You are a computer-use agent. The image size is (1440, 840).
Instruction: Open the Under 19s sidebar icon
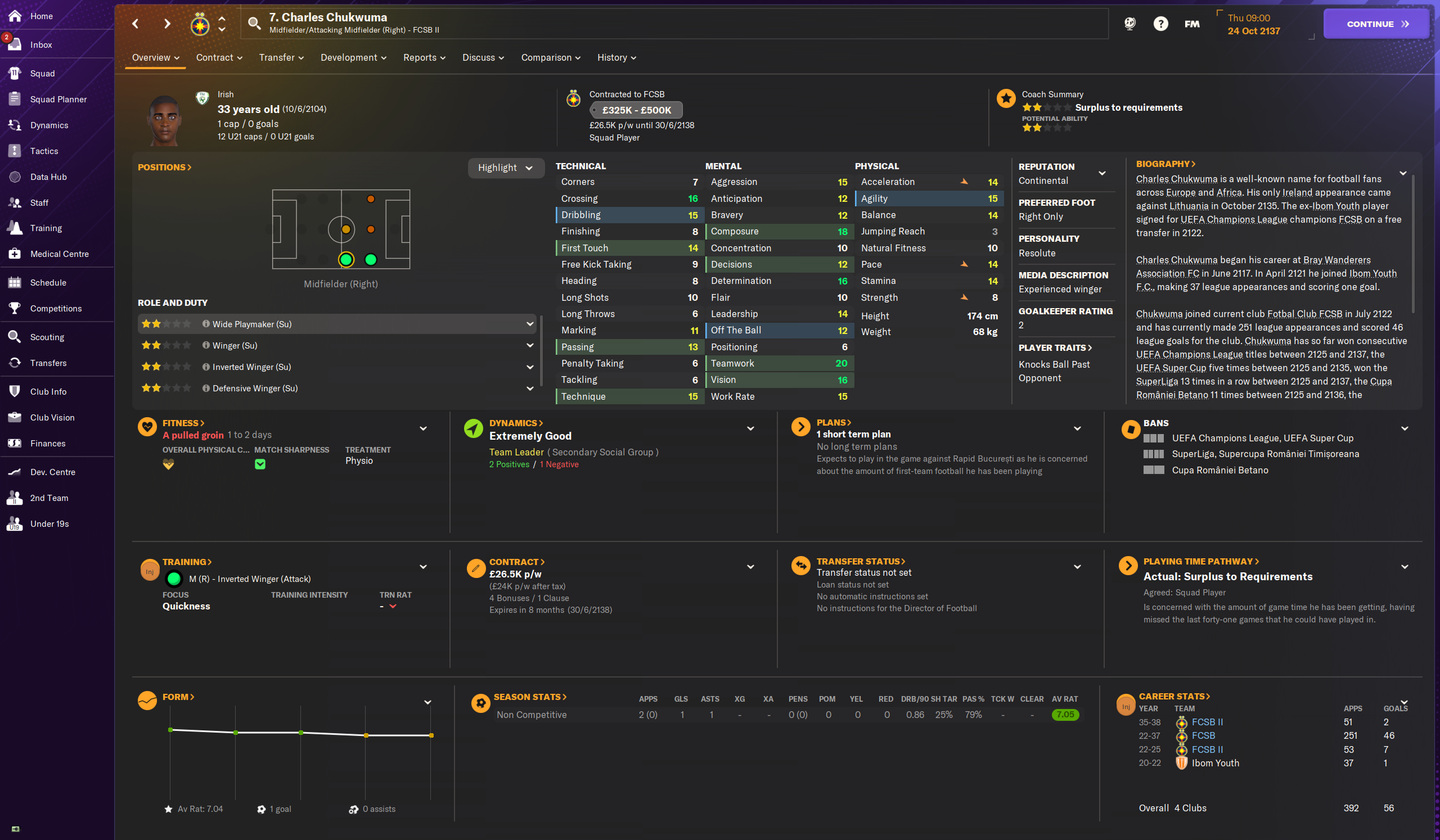tap(15, 523)
